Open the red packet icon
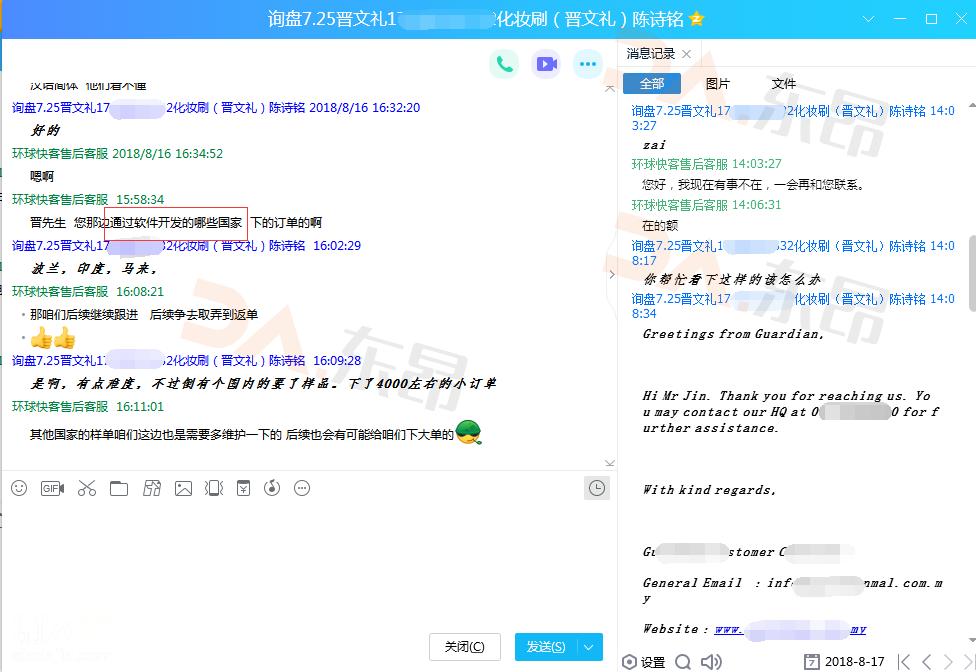 click(x=243, y=488)
